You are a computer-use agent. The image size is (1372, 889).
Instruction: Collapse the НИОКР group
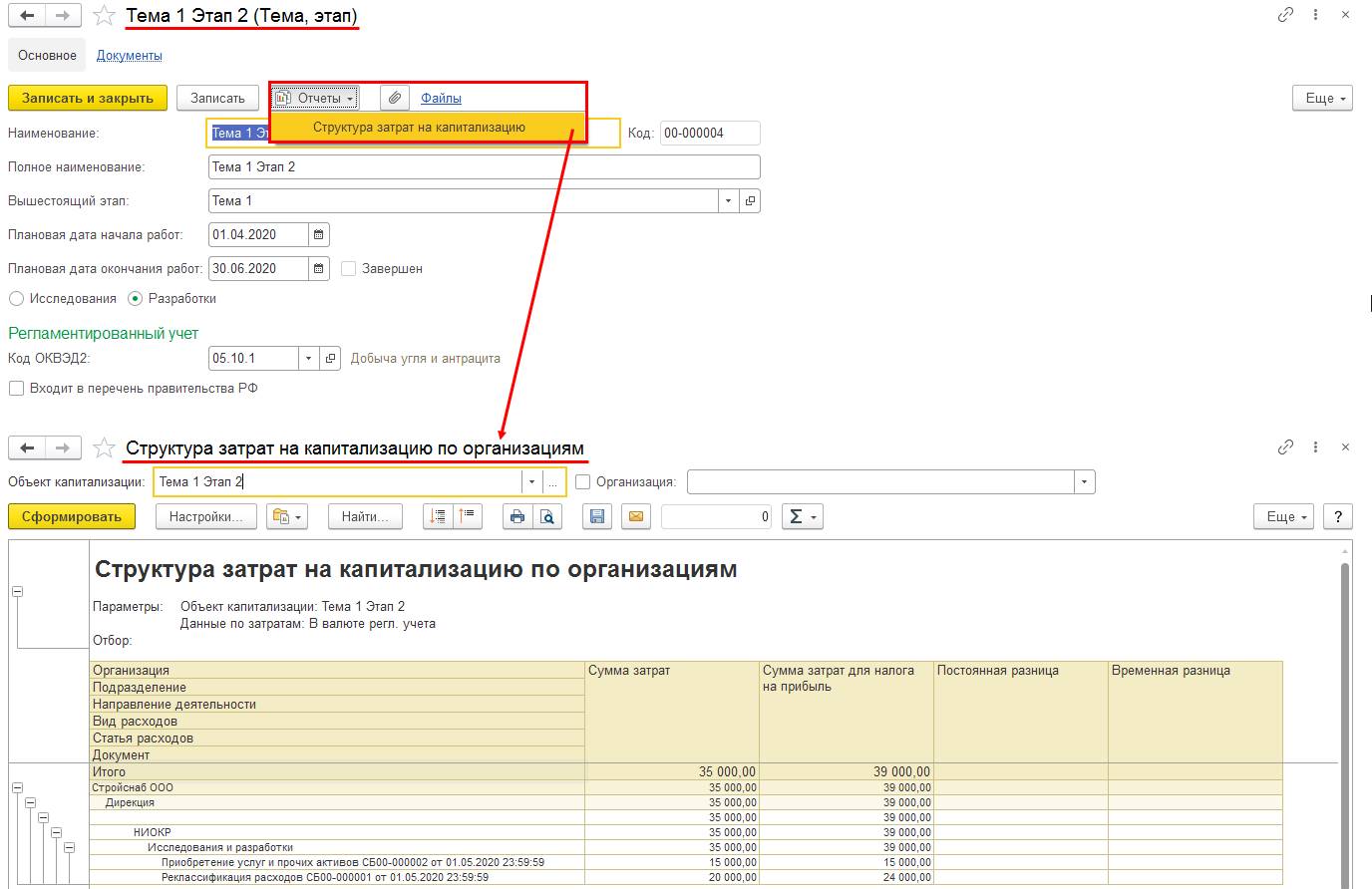tap(56, 833)
